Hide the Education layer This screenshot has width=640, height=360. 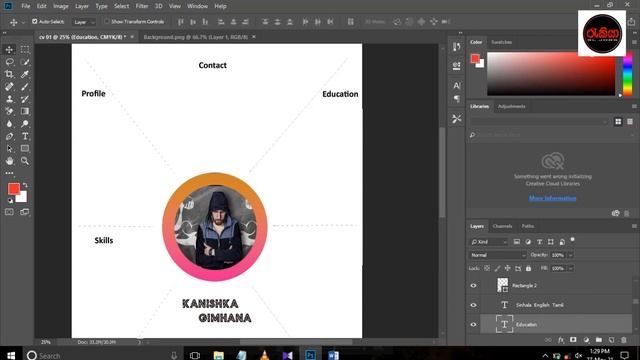pyautogui.click(x=473, y=325)
